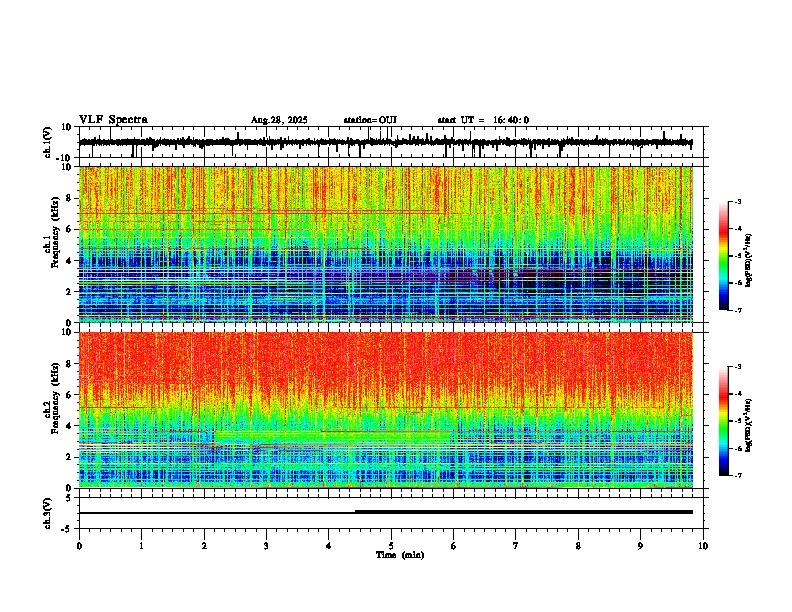
Task: Click the green band in ch.2 spectrogram
Action: coord(333,437)
